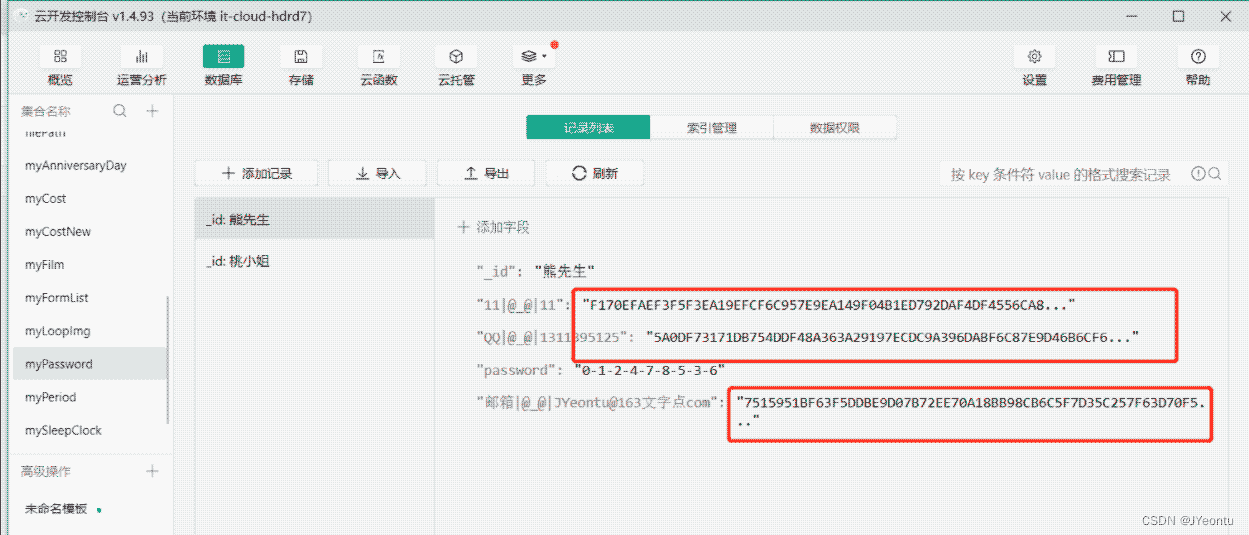The image size is (1249, 535).
Task: Click the 添加记录 button
Action: tap(256, 173)
